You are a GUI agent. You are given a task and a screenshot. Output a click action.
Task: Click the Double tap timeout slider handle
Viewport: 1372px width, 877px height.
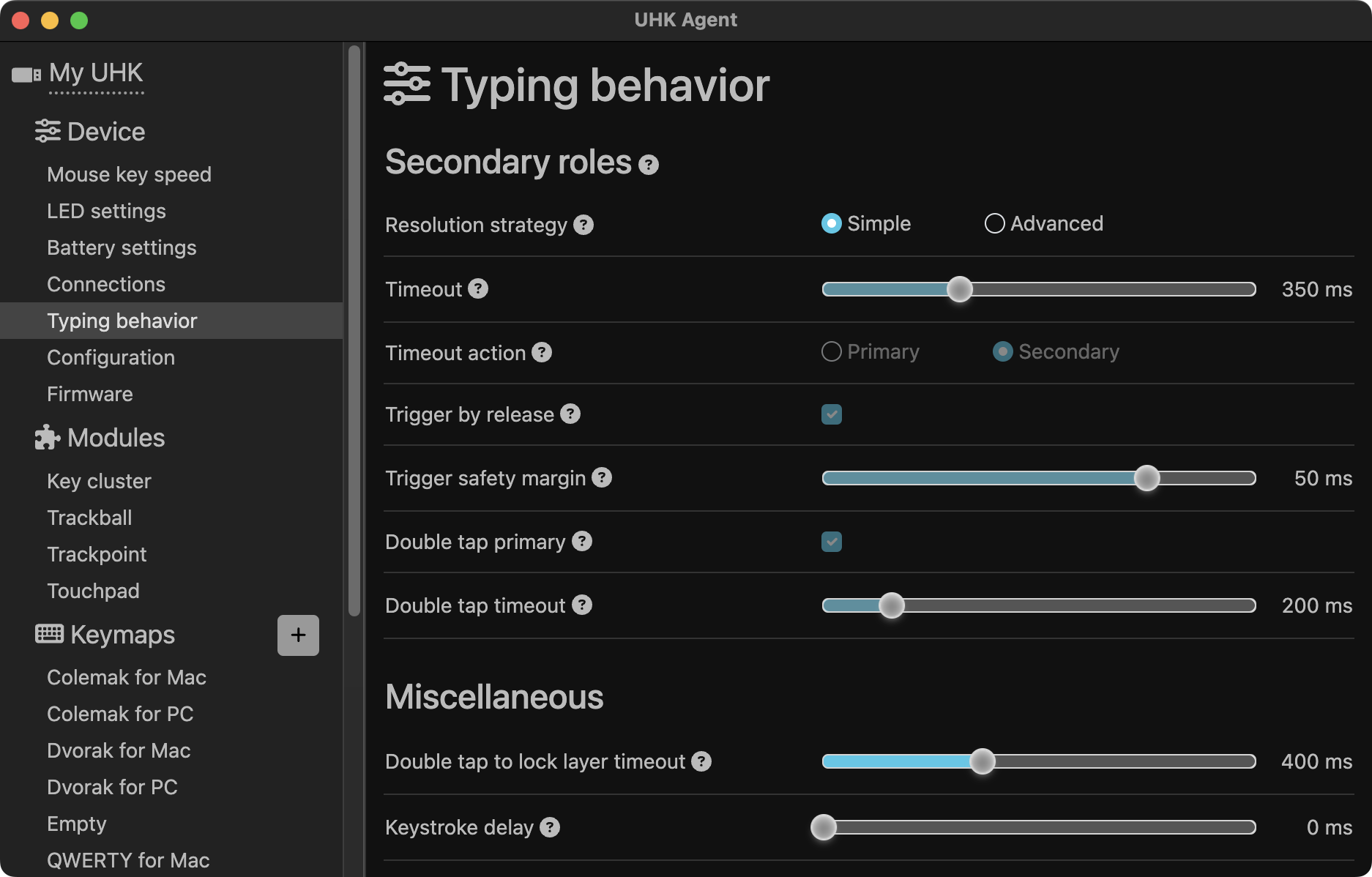(x=891, y=605)
